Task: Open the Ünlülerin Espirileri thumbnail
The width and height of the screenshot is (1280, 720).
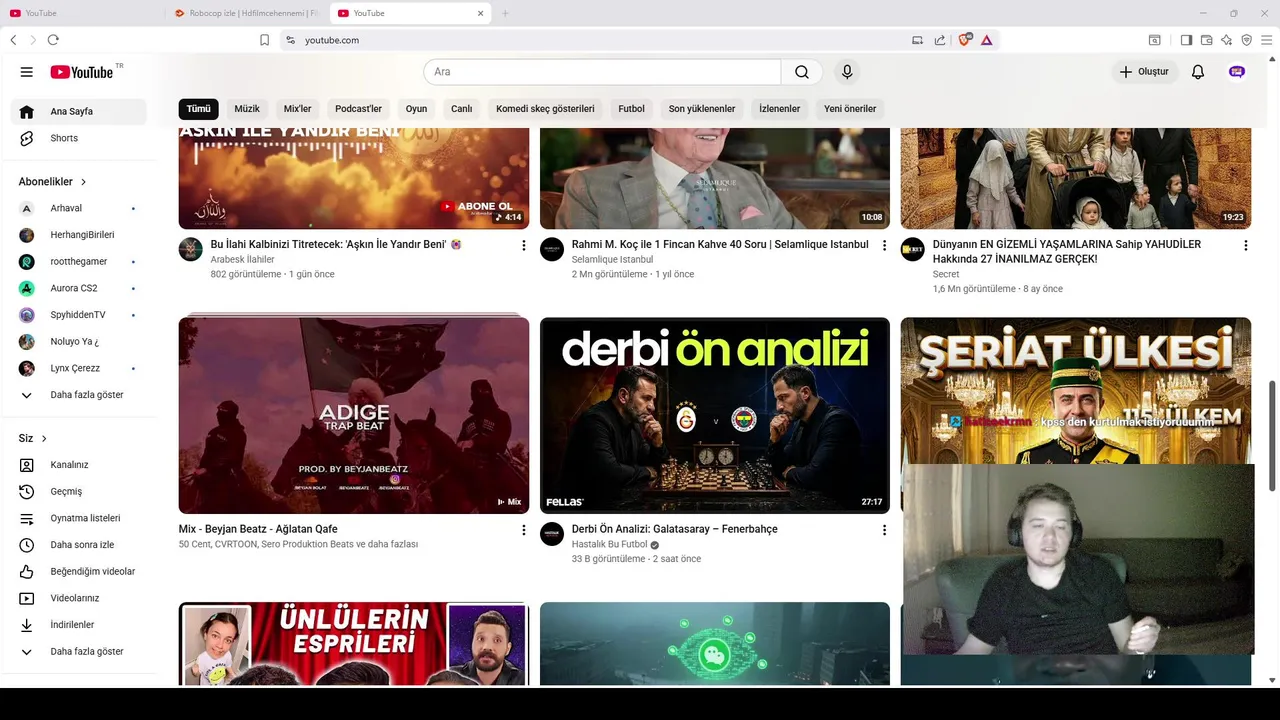Action: pos(354,643)
